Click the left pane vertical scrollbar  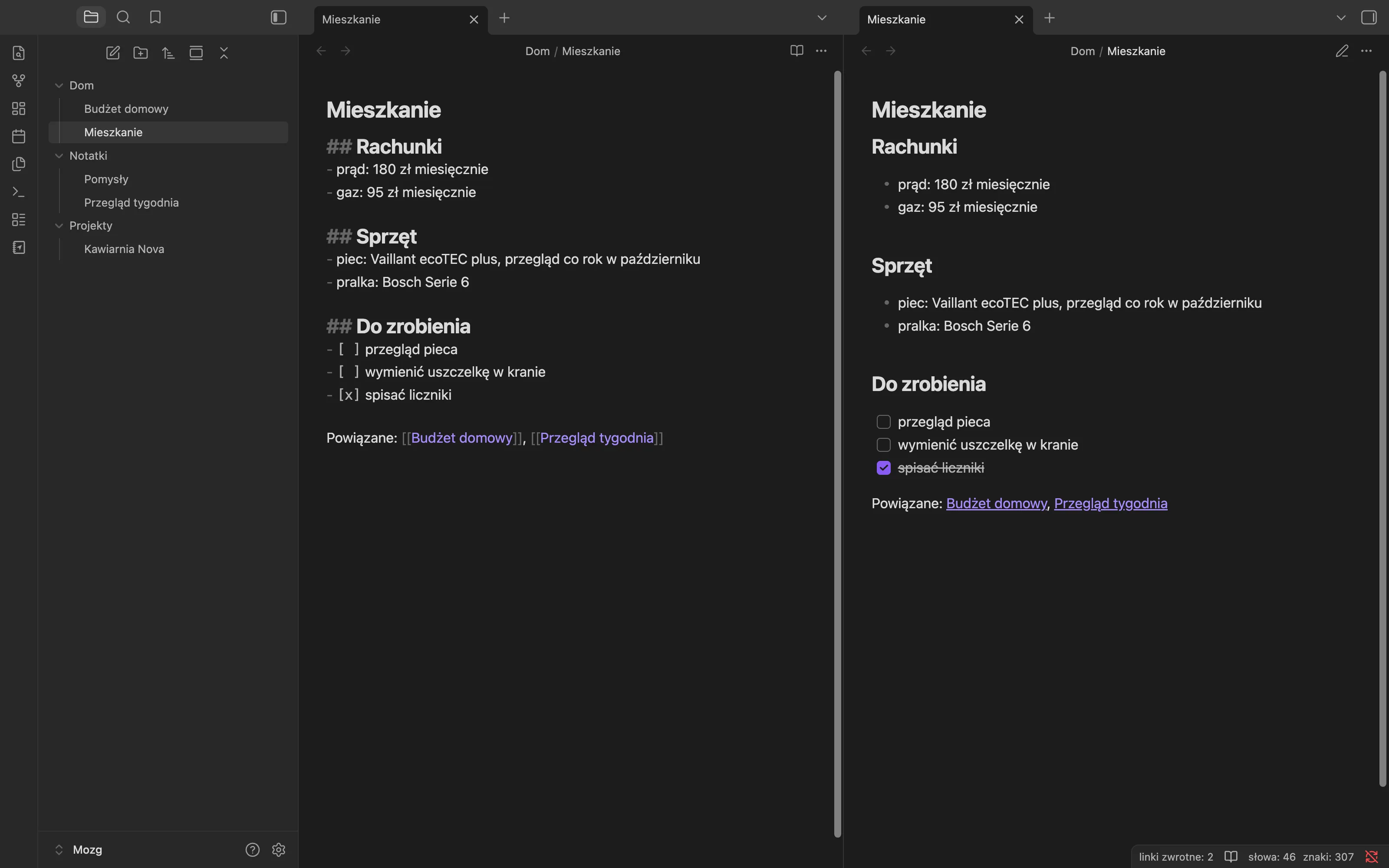(837, 454)
